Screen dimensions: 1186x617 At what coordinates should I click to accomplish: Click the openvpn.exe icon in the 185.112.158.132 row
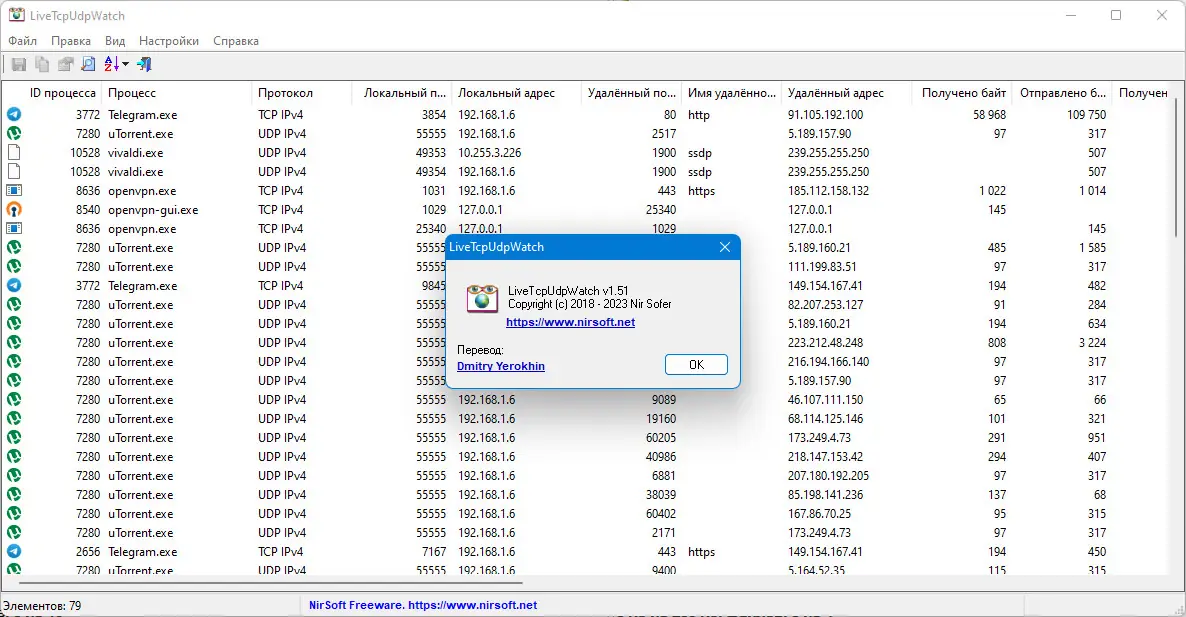click(14, 191)
